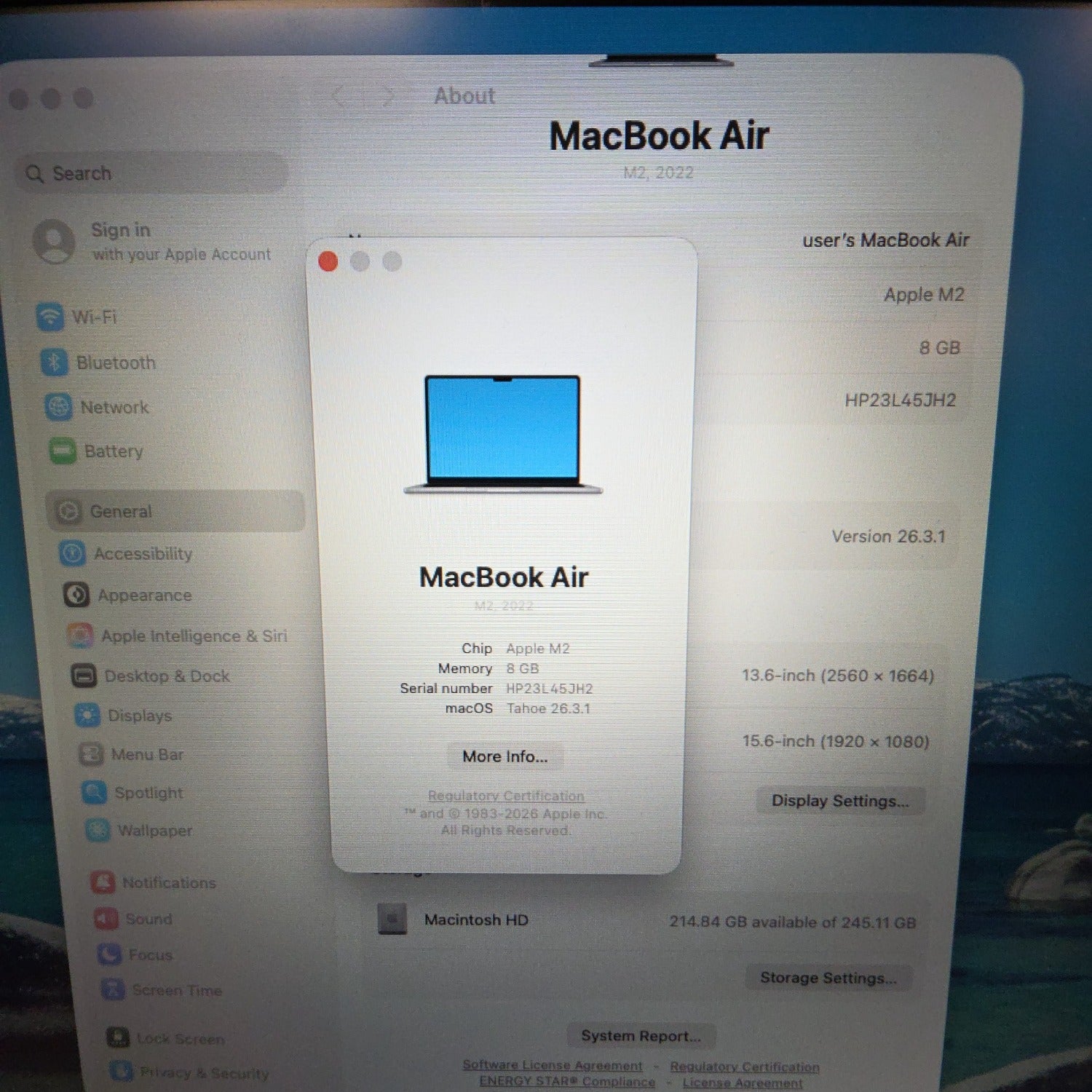Open the License Agreement link at bottom right
Screen dimensions: 1092x1092
click(743, 1083)
